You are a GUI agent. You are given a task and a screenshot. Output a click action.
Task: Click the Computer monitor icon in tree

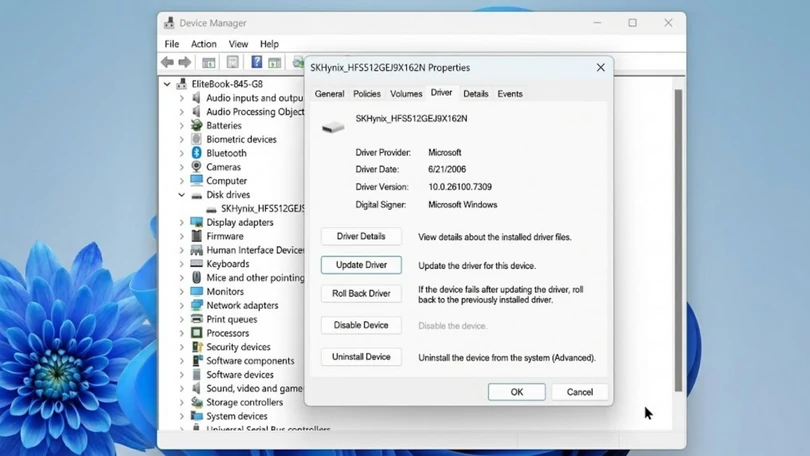(x=196, y=180)
